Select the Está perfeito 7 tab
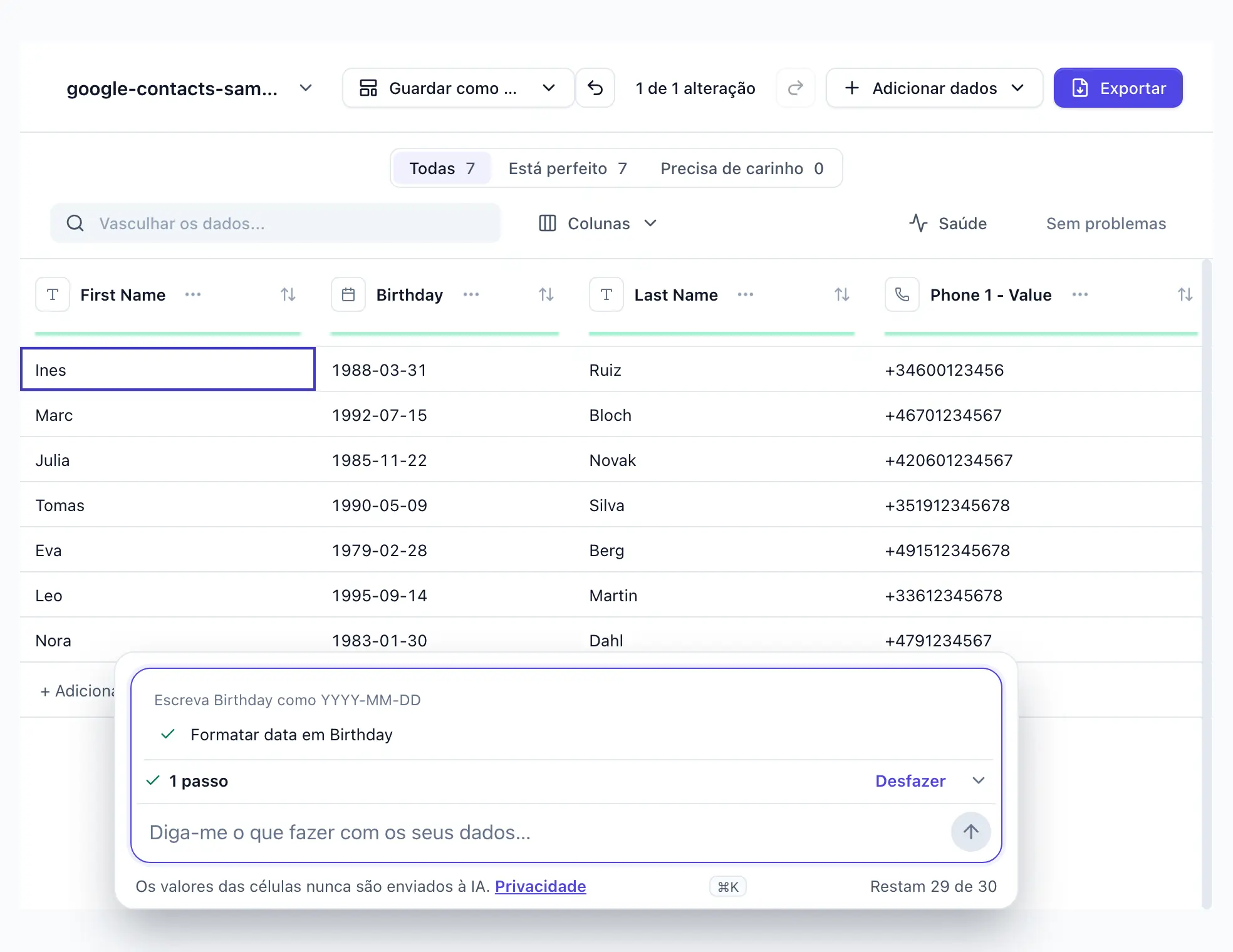The width and height of the screenshot is (1233, 952). 568,168
